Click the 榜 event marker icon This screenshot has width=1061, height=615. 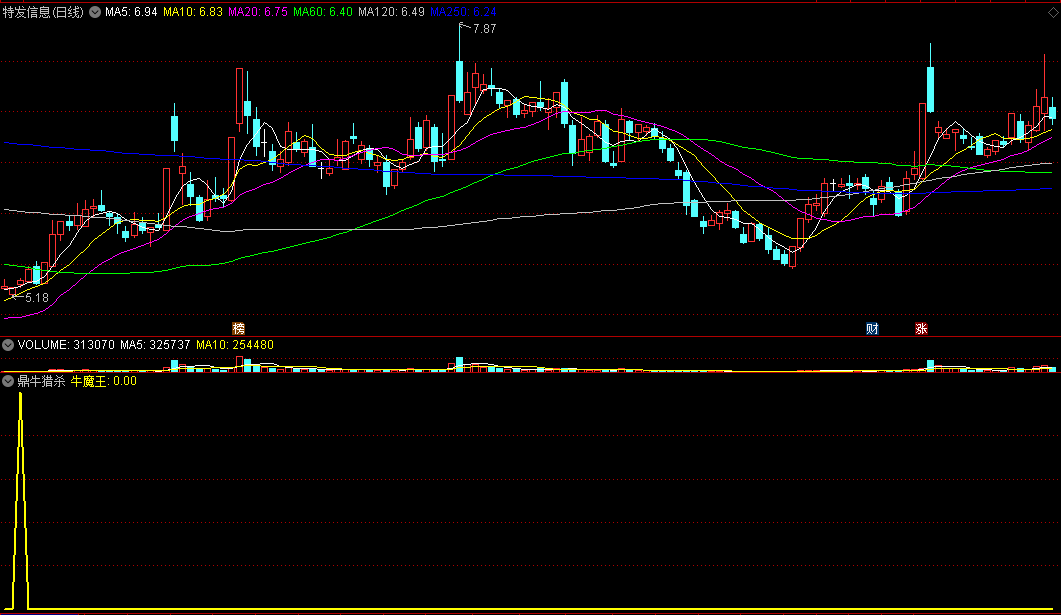(x=239, y=329)
